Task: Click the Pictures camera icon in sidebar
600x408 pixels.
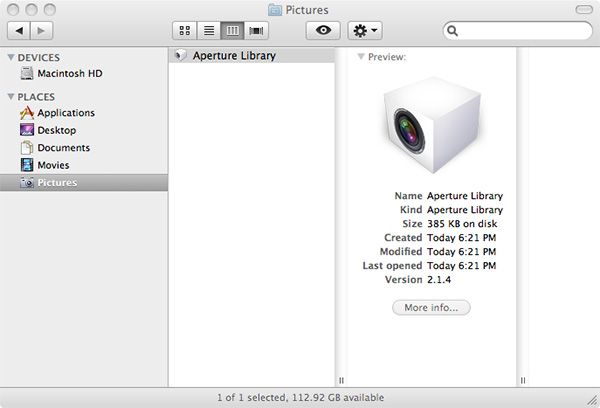Action: point(27,183)
